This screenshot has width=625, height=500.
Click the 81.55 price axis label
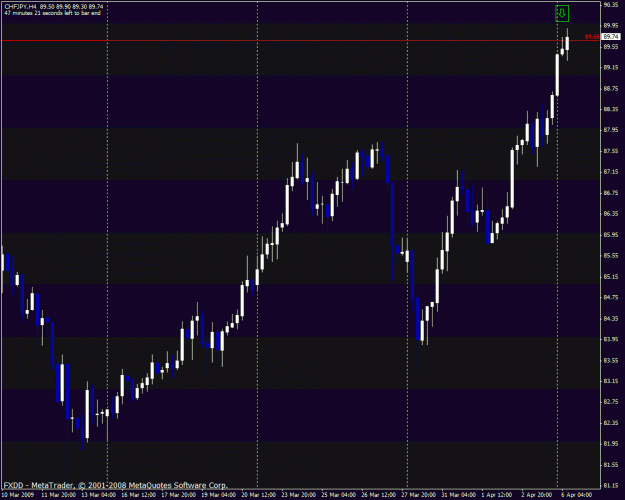click(x=611, y=465)
